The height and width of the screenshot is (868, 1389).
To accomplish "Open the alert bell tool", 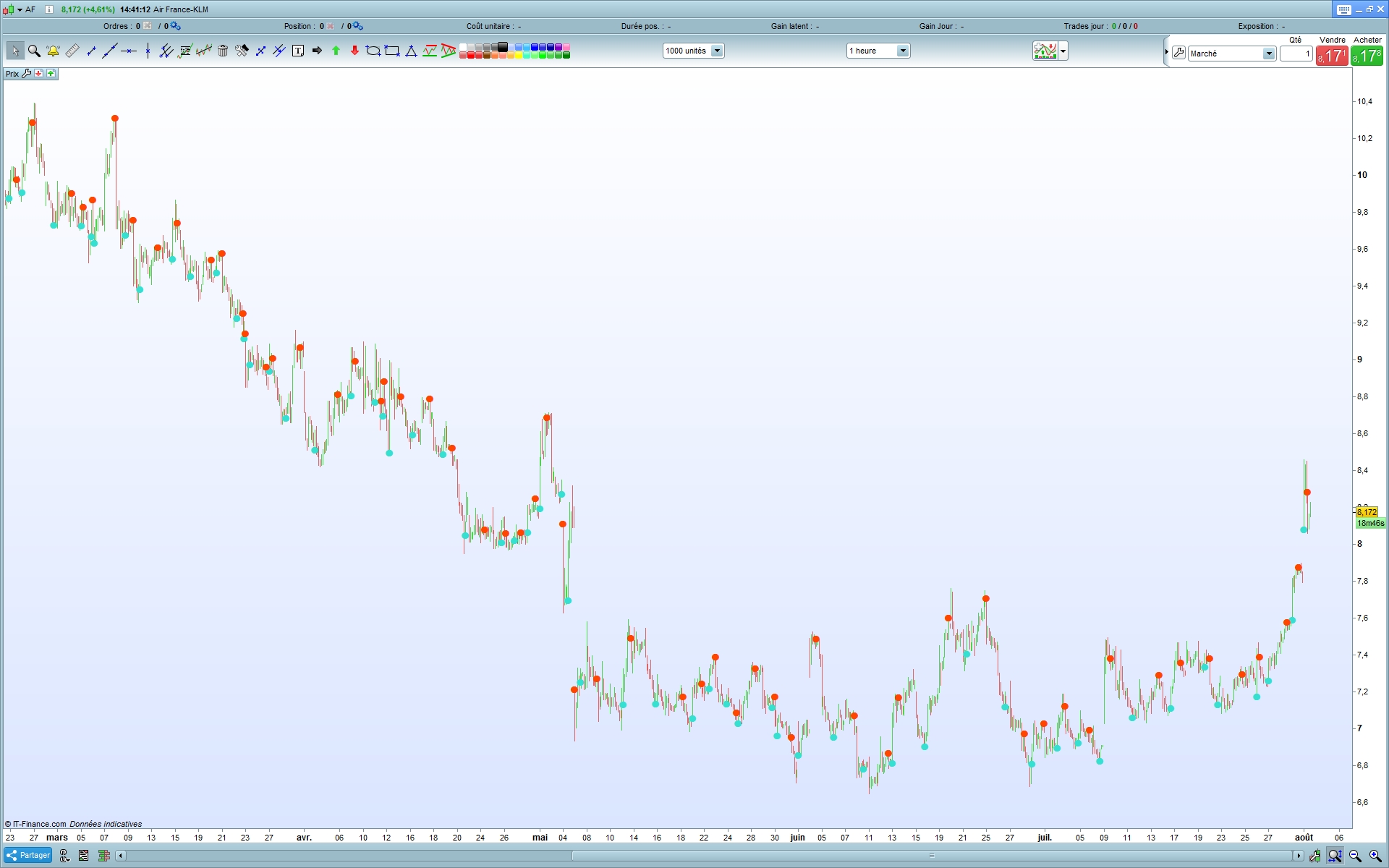I will click(x=53, y=51).
